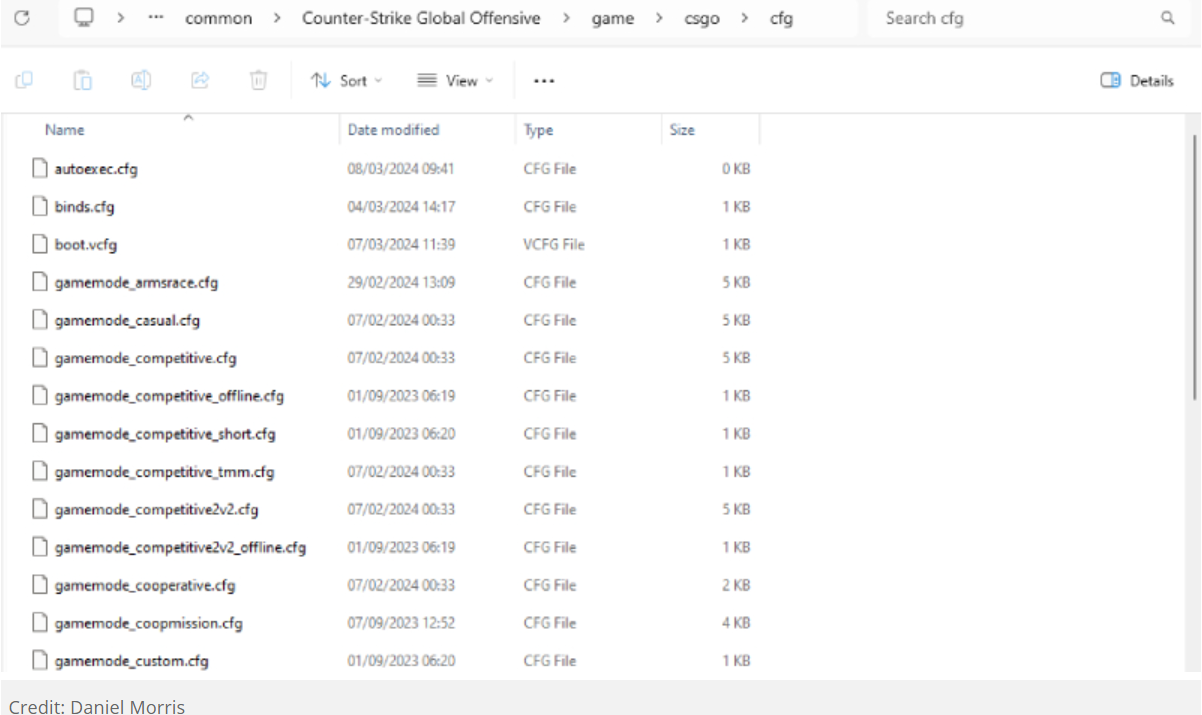Select gamemode_competitive_tmm.cfg file name
Screen dimensions: 1202x715
[164, 472]
